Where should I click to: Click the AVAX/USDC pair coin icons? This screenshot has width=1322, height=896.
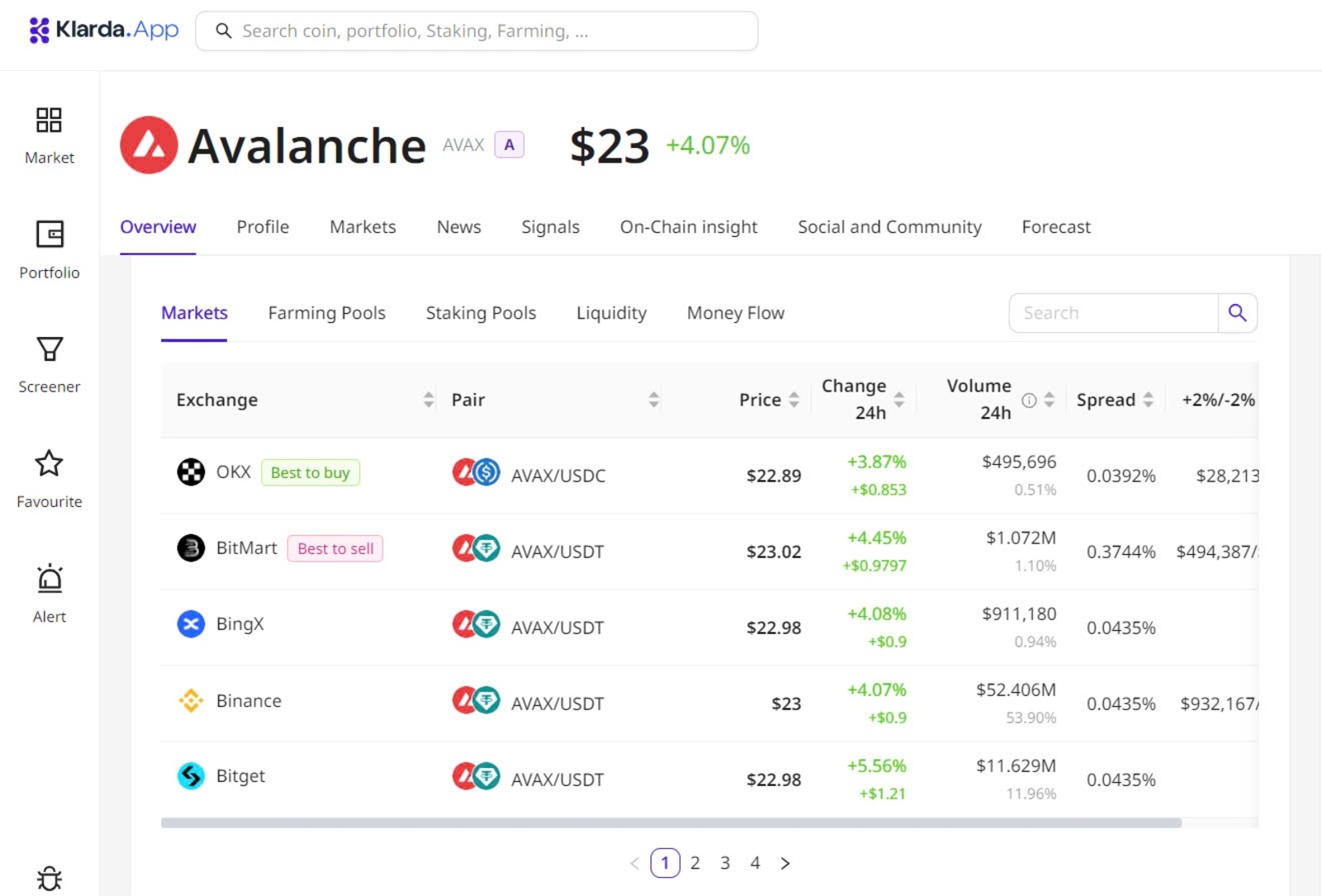pyautogui.click(x=476, y=472)
